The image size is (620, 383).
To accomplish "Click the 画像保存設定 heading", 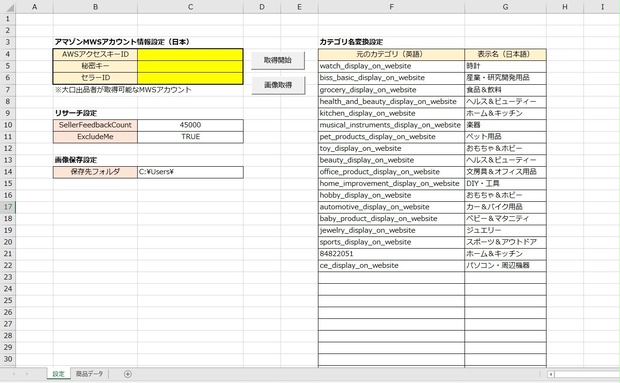I will pos(76,160).
